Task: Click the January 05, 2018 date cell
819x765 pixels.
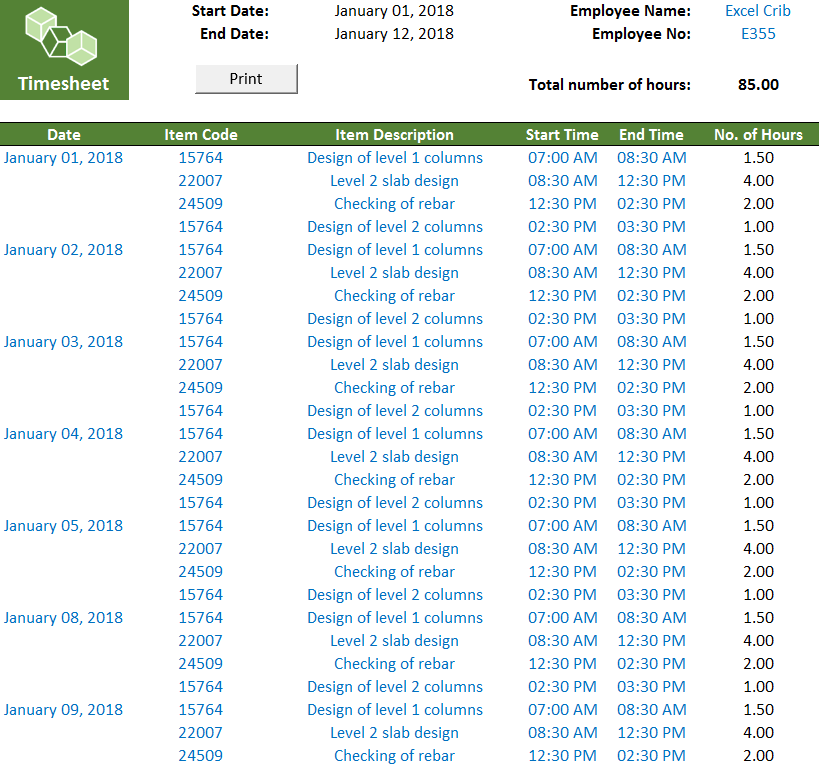Action: pyautogui.click(x=64, y=526)
